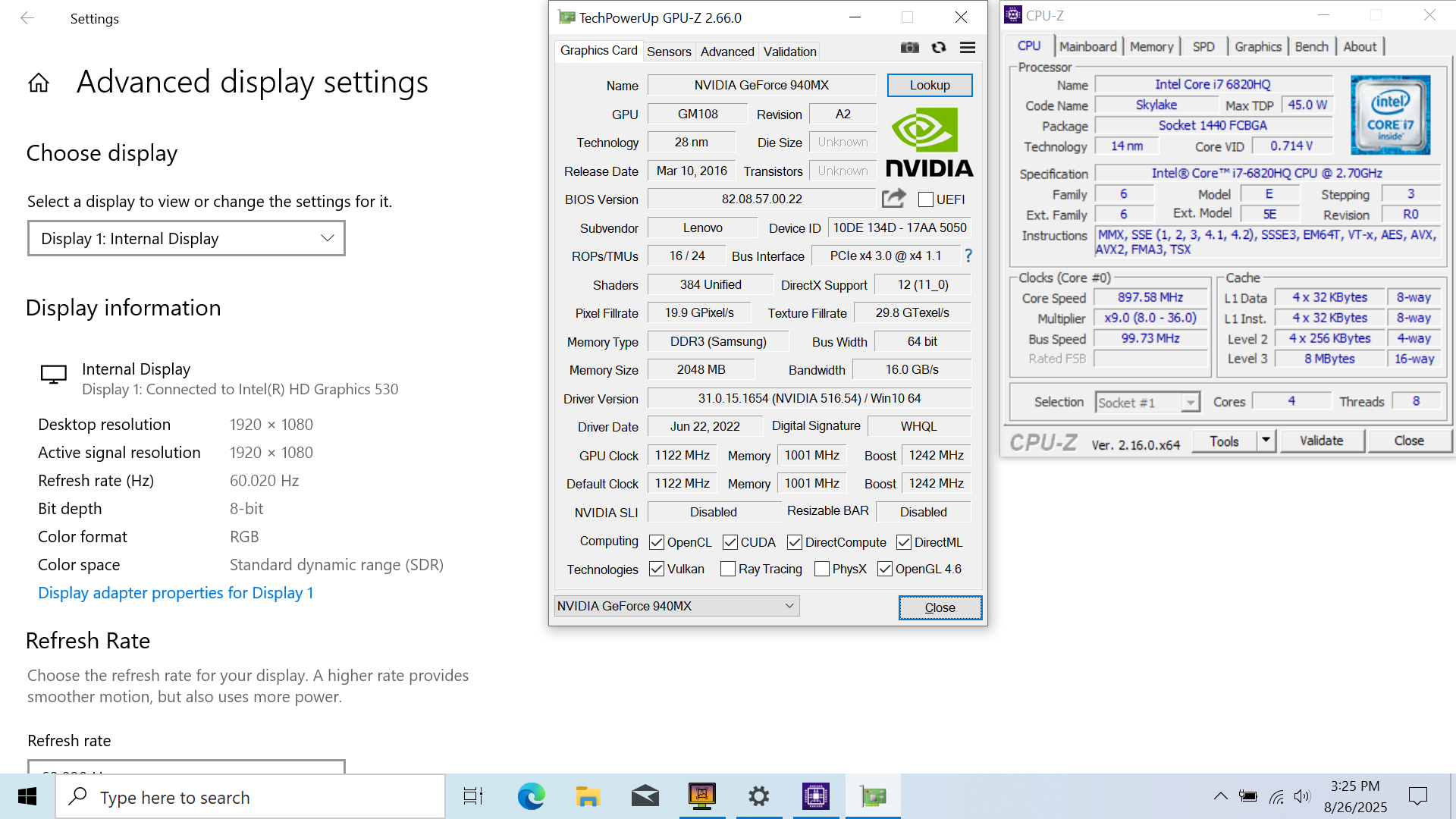Toggle the DirectCompute checkbox
1456x819 pixels.
click(x=795, y=542)
